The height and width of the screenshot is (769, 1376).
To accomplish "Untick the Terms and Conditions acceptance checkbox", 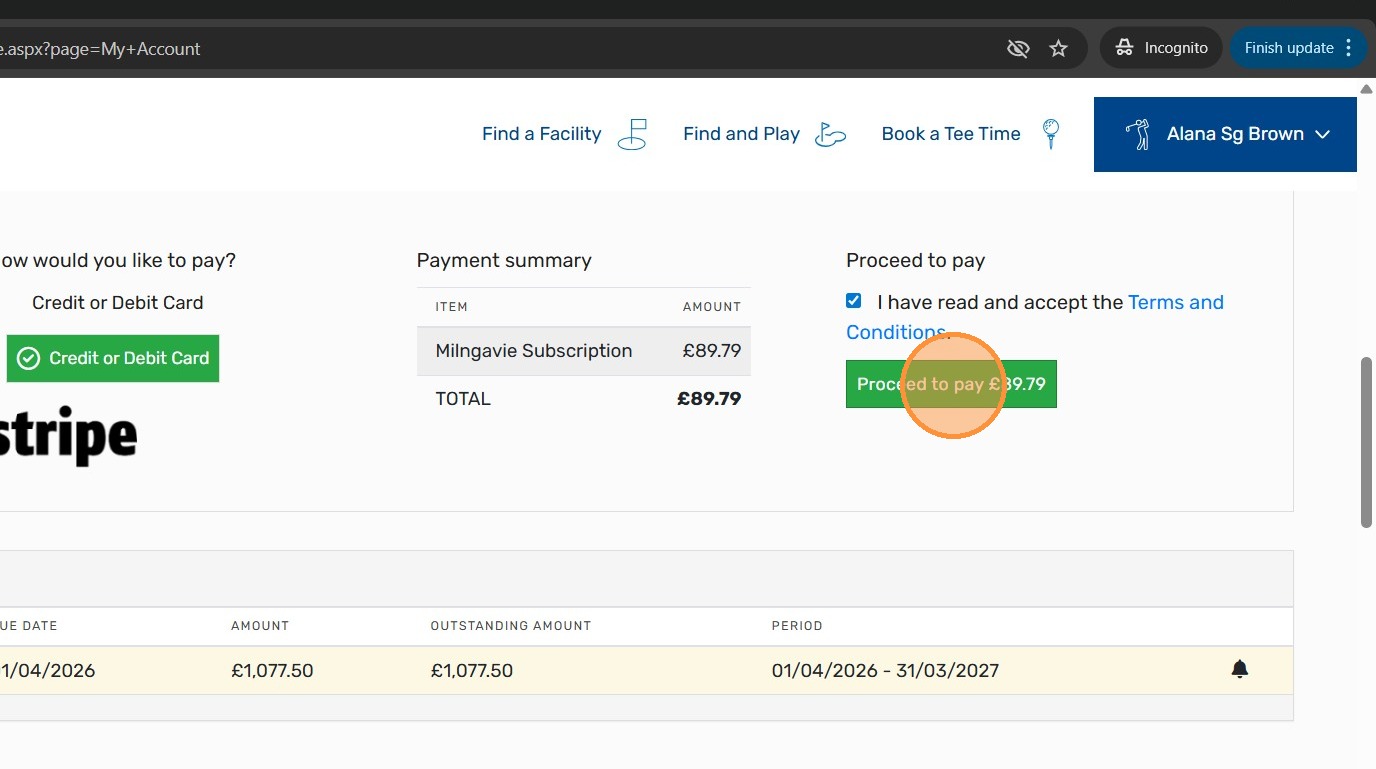I will coord(854,301).
